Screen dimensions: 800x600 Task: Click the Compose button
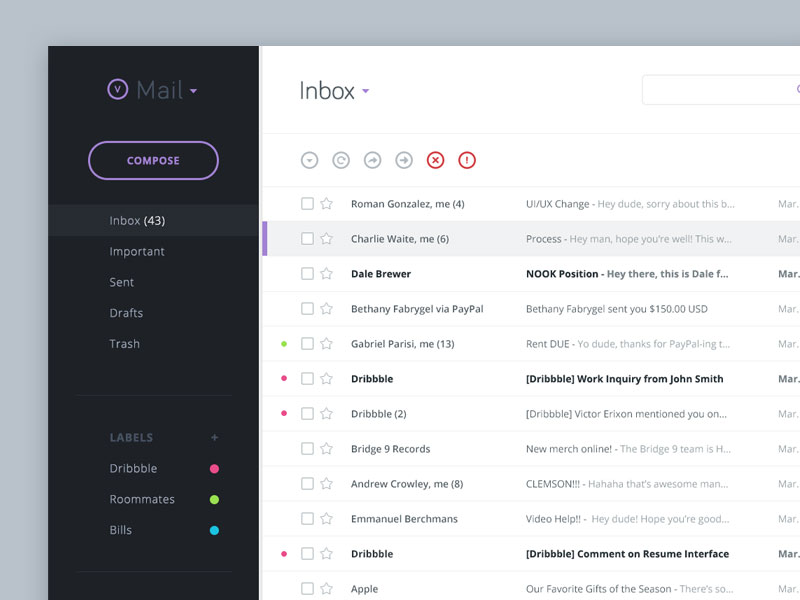[153, 160]
